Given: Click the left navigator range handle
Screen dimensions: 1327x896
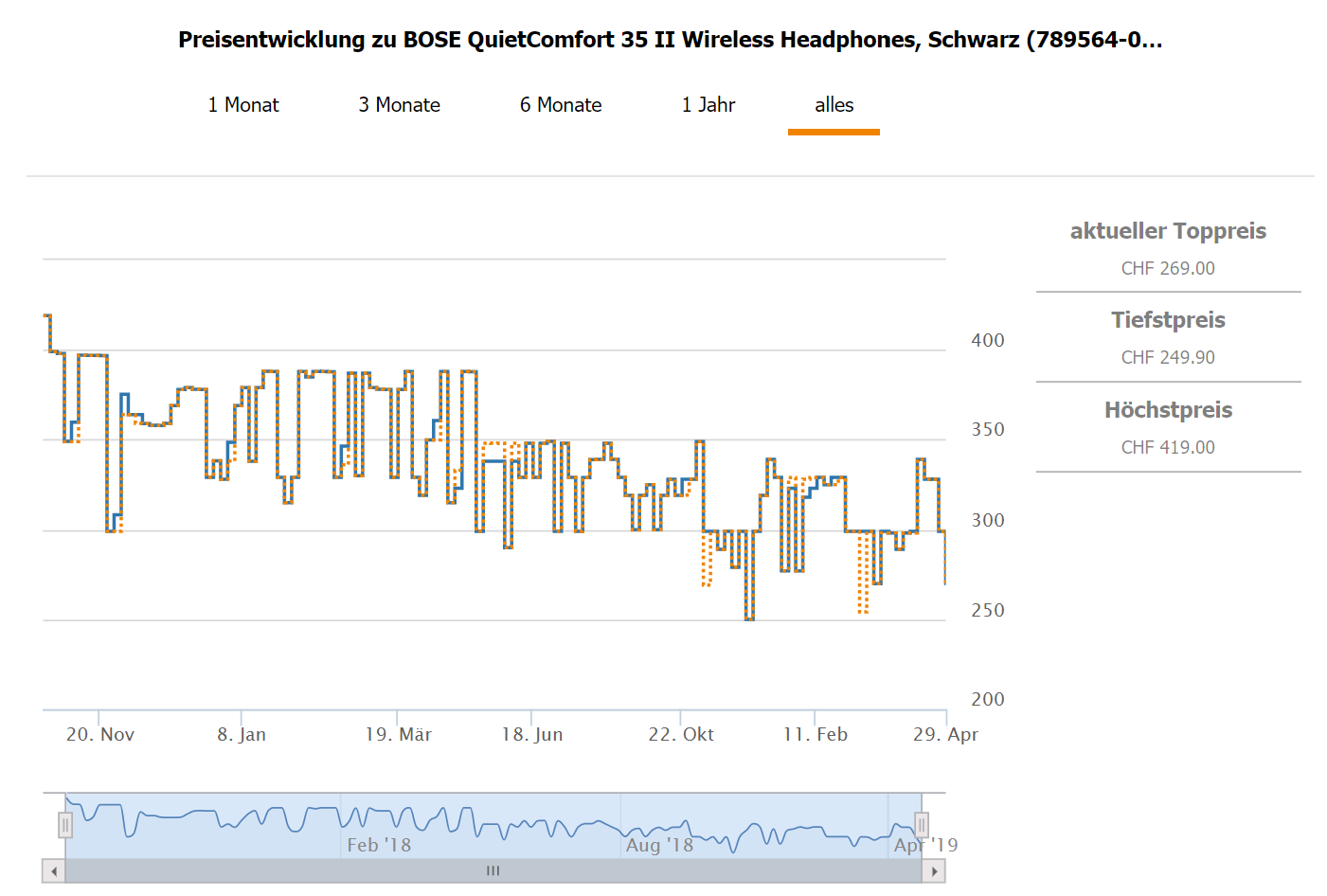Looking at the screenshot, I should pos(65,825).
